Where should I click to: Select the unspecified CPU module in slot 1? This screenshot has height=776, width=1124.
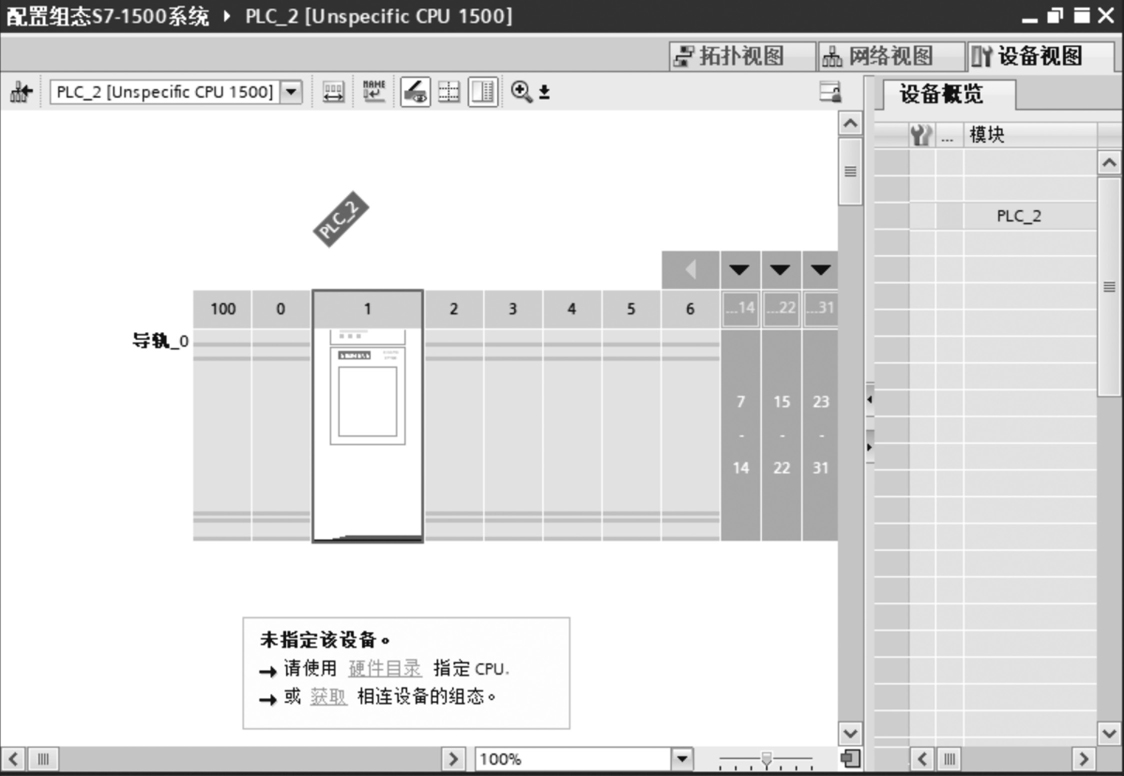click(x=368, y=433)
